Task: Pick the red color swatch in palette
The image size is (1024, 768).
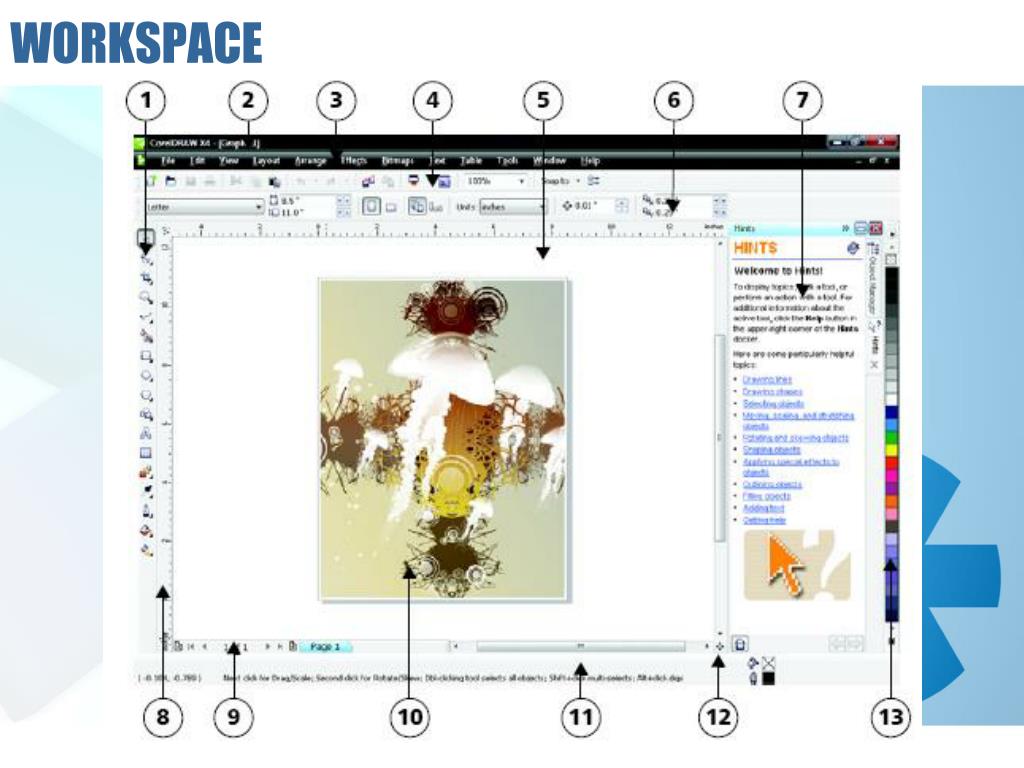Action: (x=891, y=463)
